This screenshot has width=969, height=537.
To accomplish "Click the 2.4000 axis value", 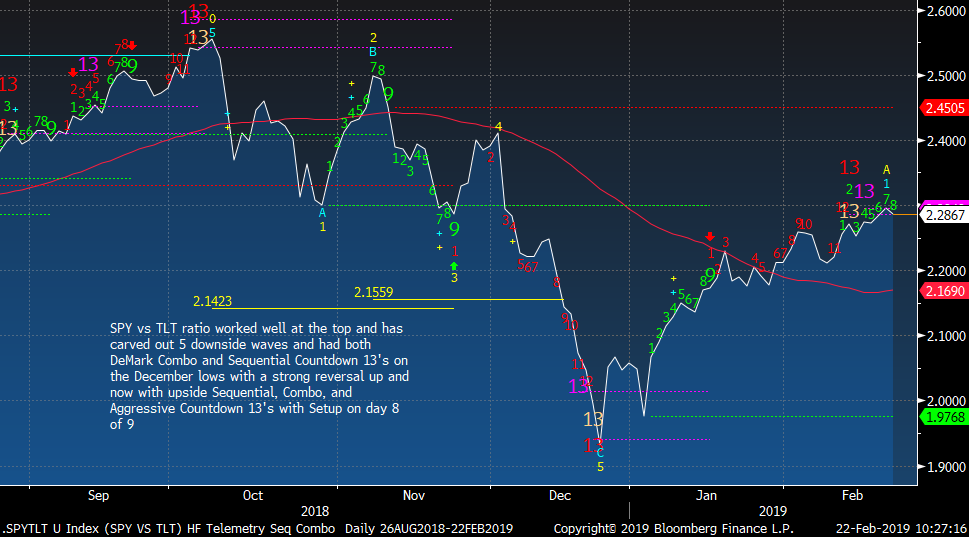I will coord(946,141).
